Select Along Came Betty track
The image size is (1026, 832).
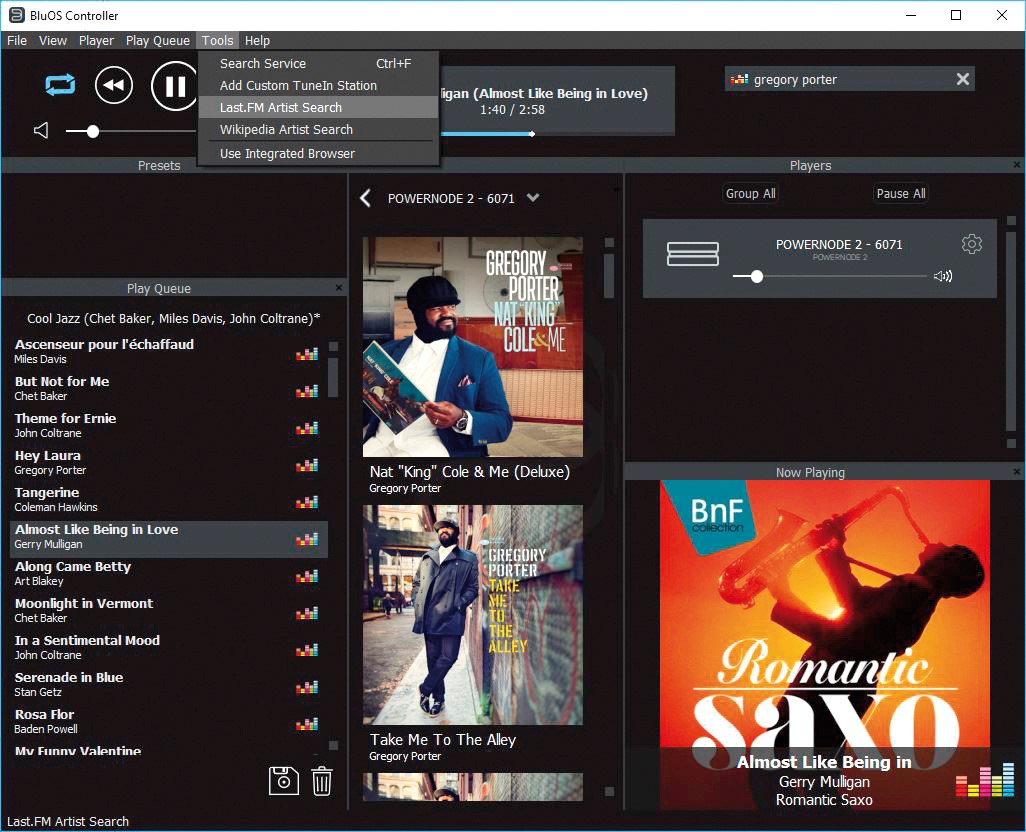click(x=169, y=574)
